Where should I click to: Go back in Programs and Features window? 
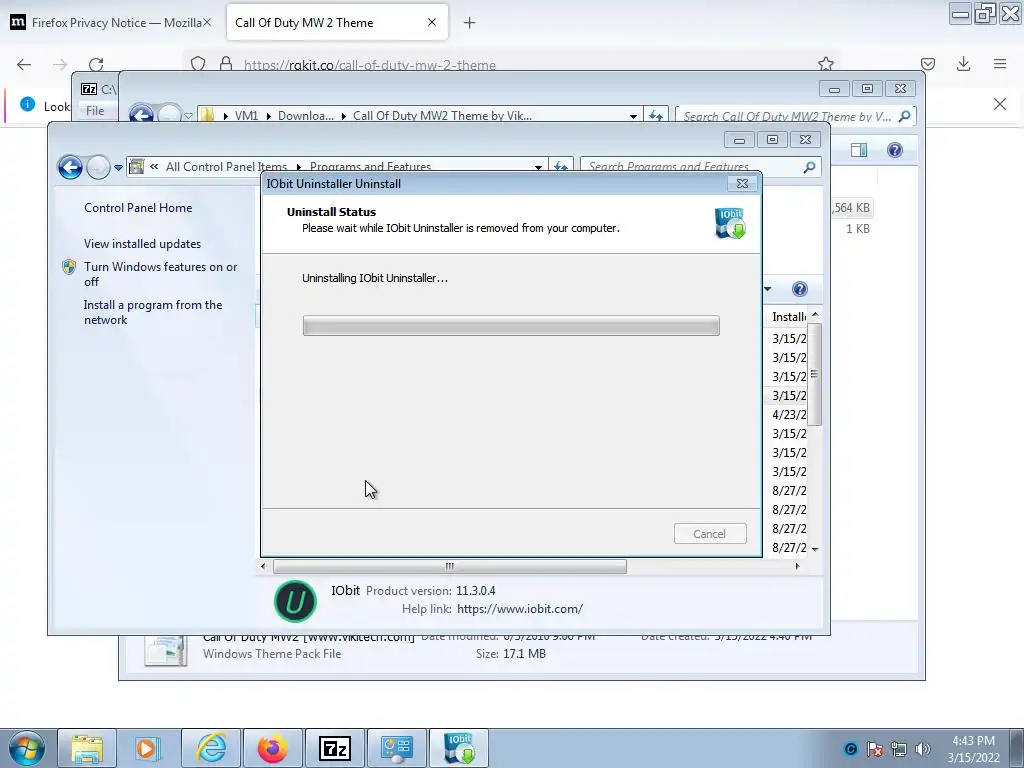pyautogui.click(x=70, y=167)
